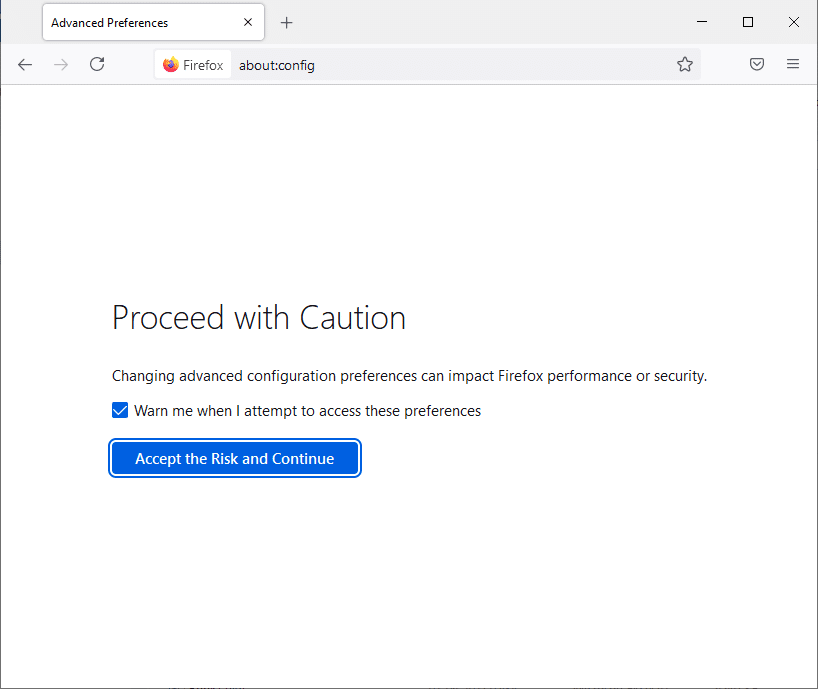Click the about:config address field
Screen dimensions: 818x689
click(450, 65)
